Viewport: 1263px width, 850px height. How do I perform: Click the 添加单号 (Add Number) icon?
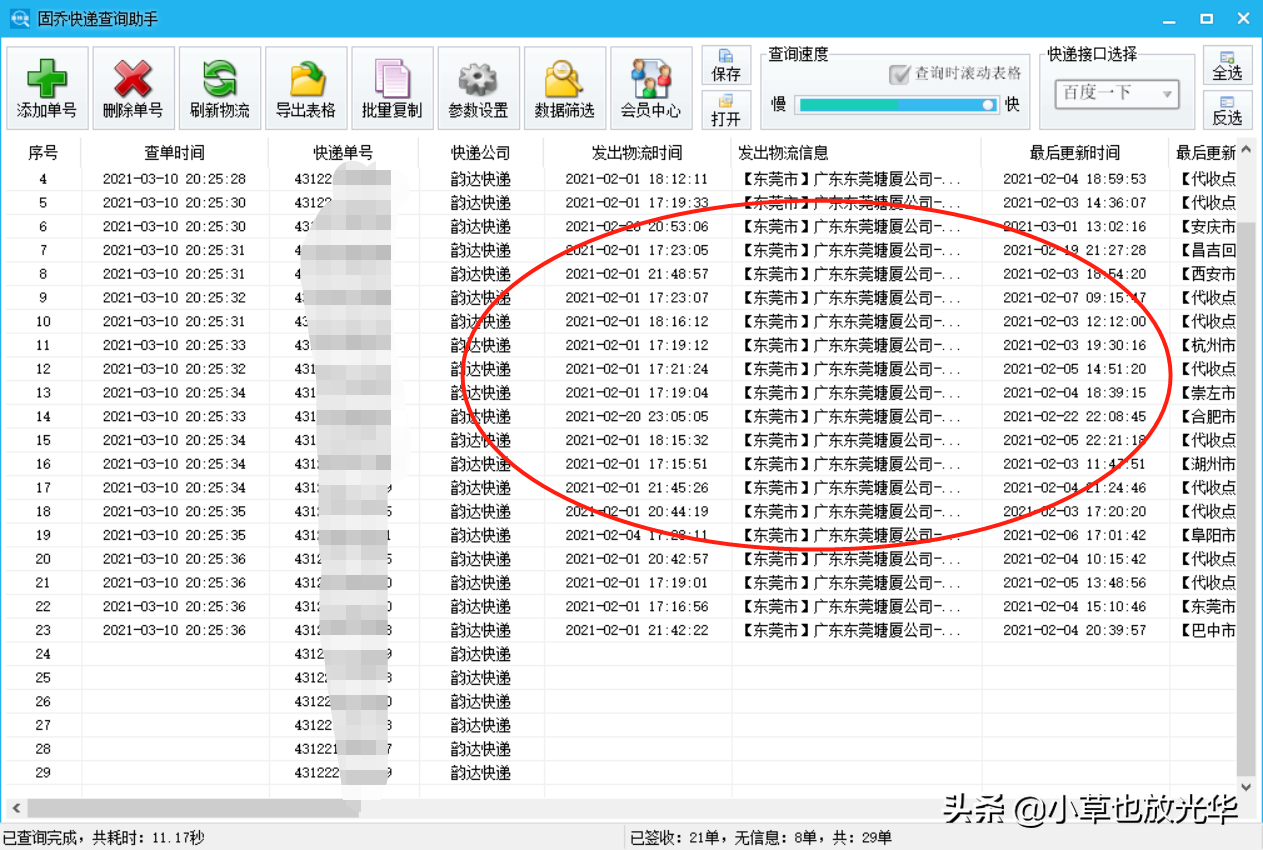[x=47, y=87]
